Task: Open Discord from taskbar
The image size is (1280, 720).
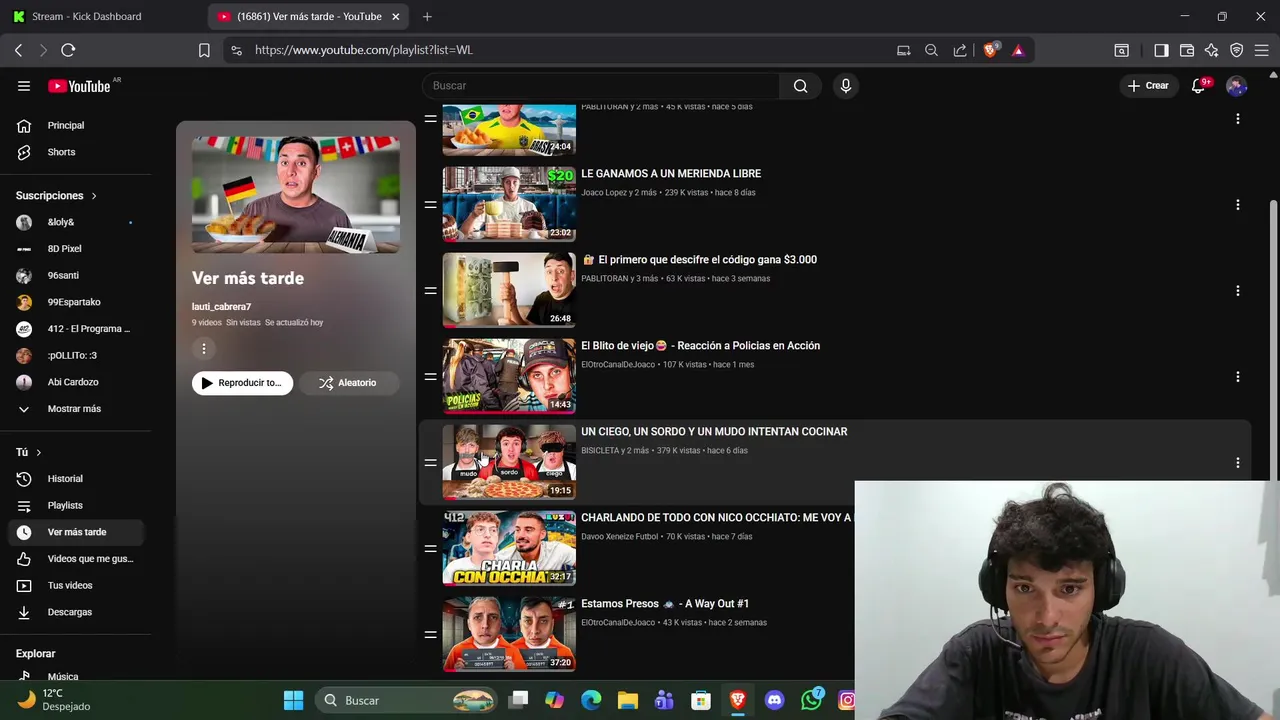Action: 774,700
